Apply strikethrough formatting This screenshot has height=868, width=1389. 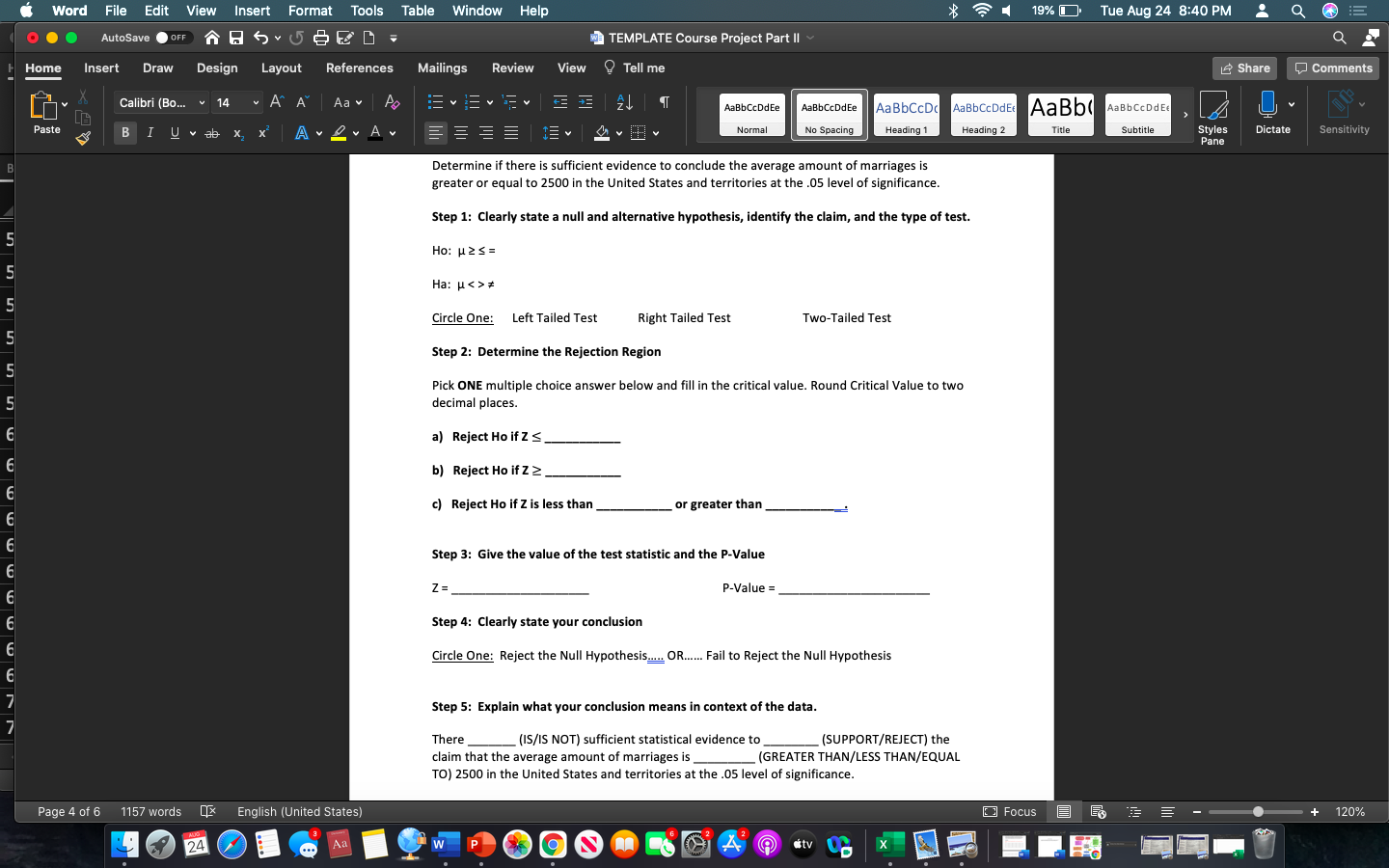[x=212, y=133]
